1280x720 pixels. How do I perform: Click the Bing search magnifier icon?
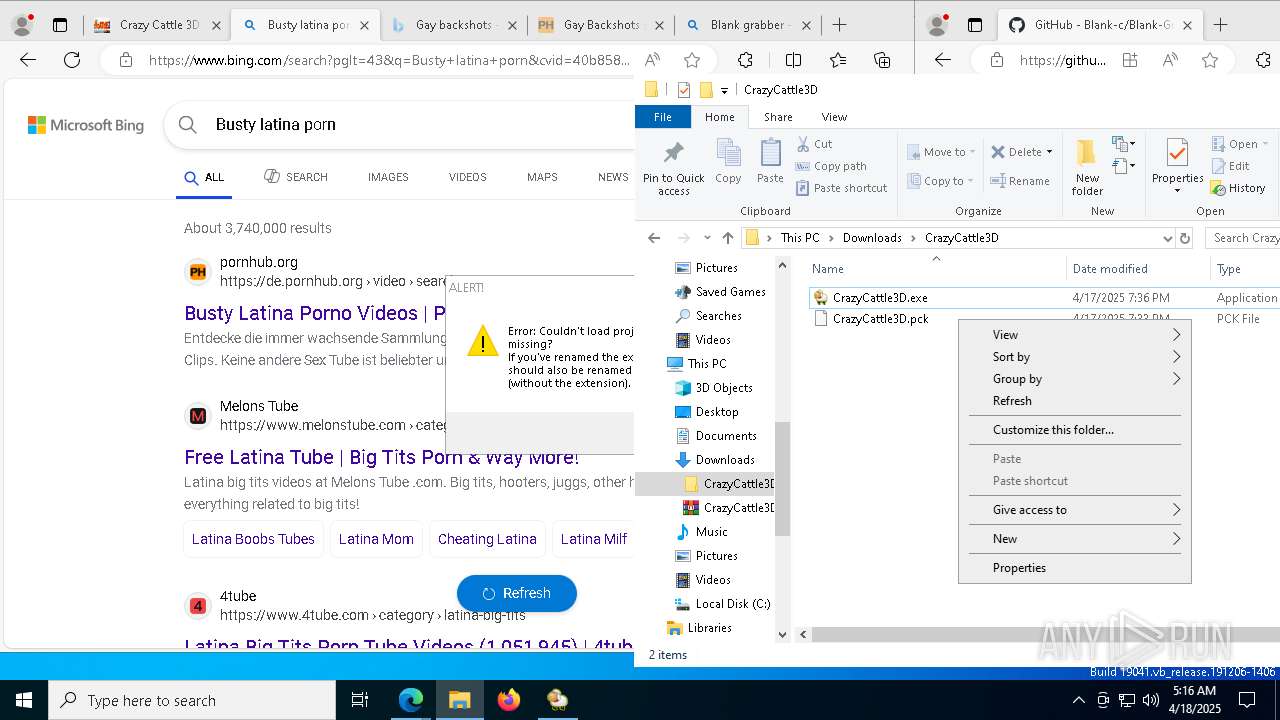[x=187, y=125]
